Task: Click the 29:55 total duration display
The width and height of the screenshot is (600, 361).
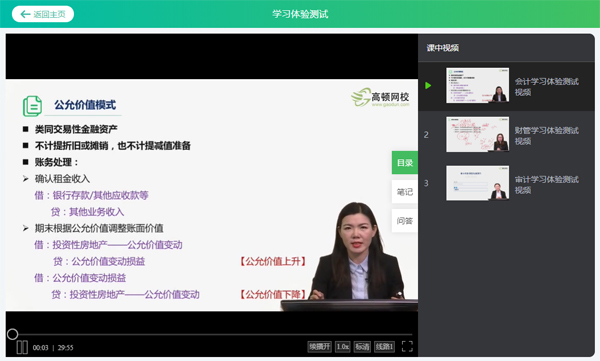Action: click(65, 348)
